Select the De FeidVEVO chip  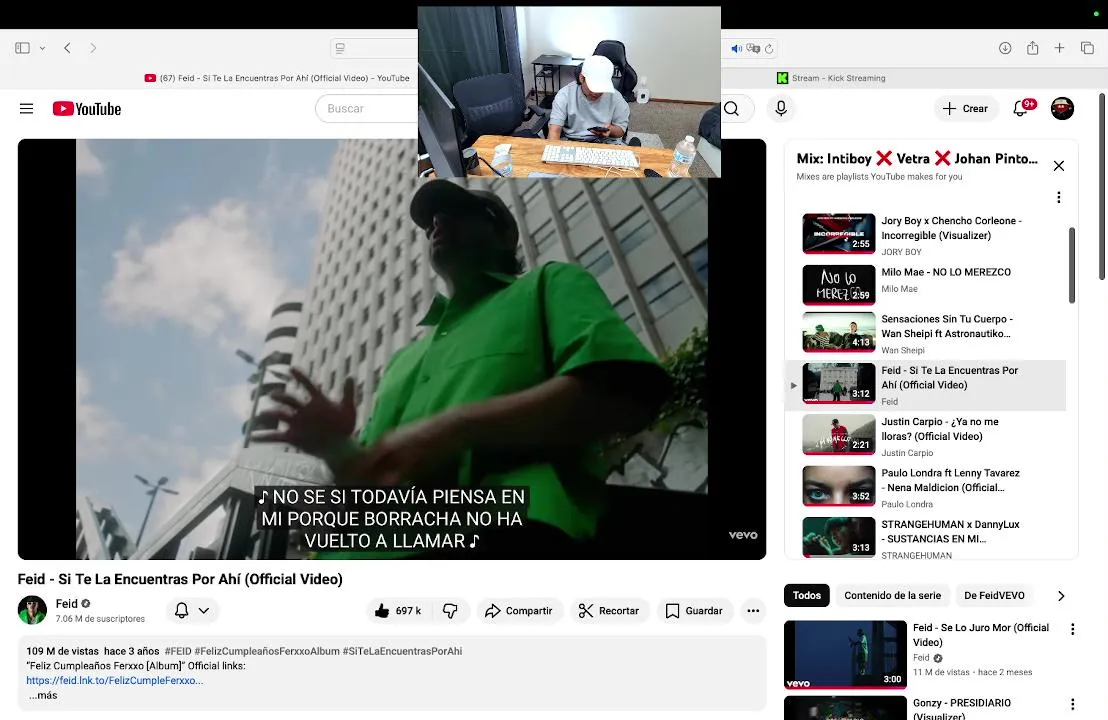coord(994,596)
